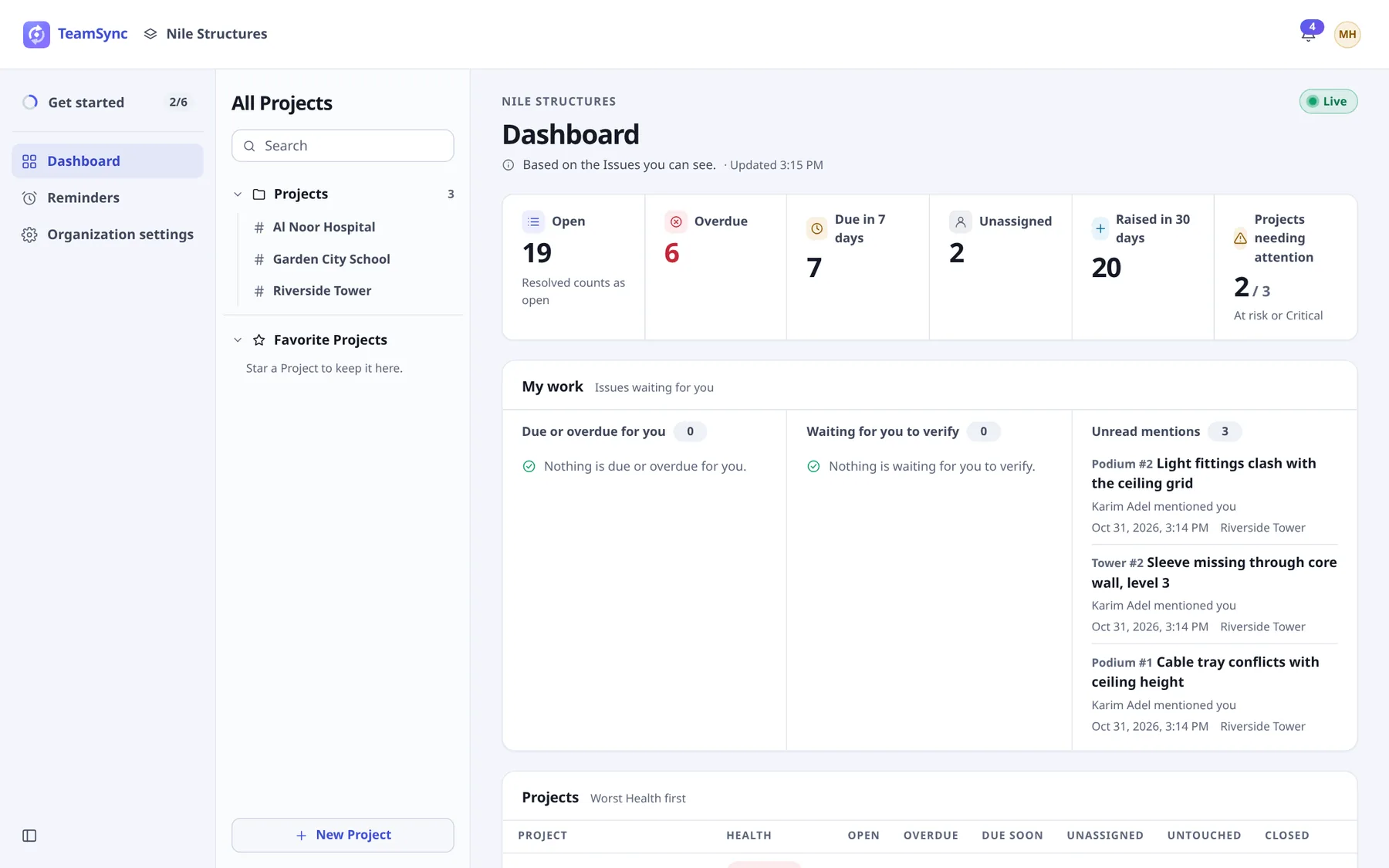1389x868 pixels.
Task: Open the Unassigned count 2
Action: coord(957,253)
